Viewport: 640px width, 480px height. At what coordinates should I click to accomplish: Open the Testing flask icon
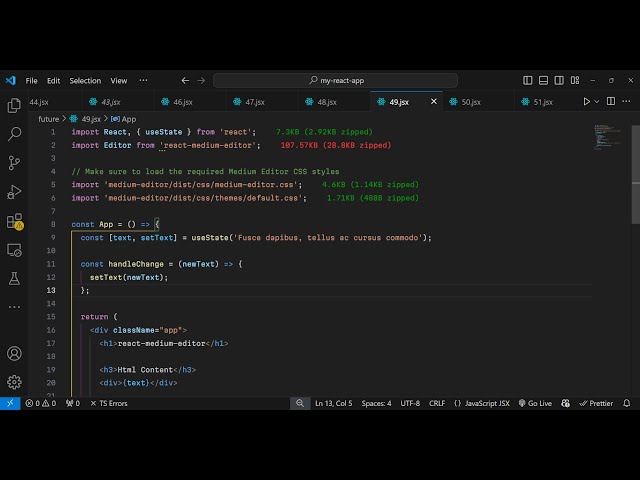(x=14, y=279)
